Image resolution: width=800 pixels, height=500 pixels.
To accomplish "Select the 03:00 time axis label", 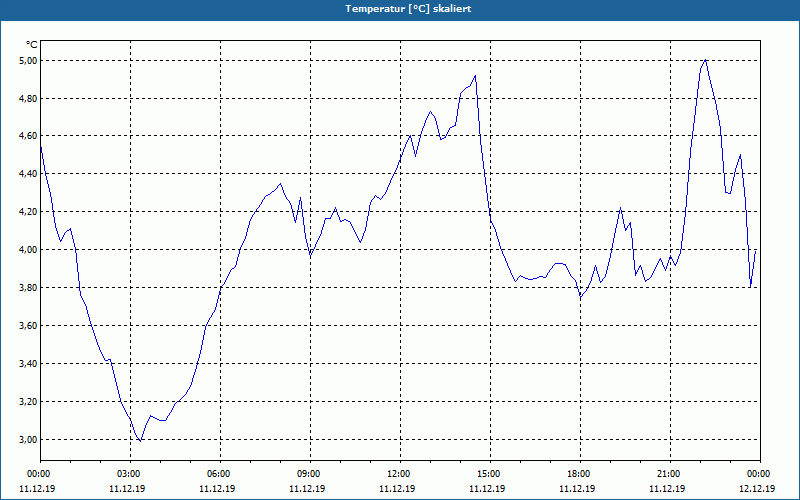I will pos(128,474).
